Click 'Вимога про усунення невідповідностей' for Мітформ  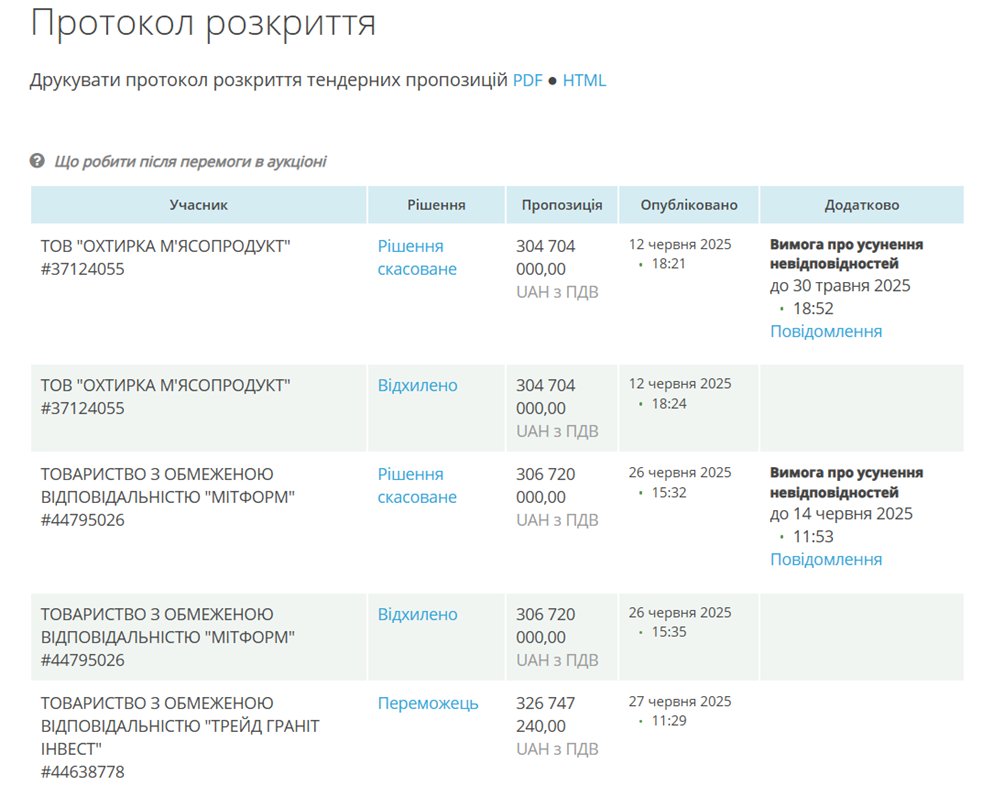point(846,482)
